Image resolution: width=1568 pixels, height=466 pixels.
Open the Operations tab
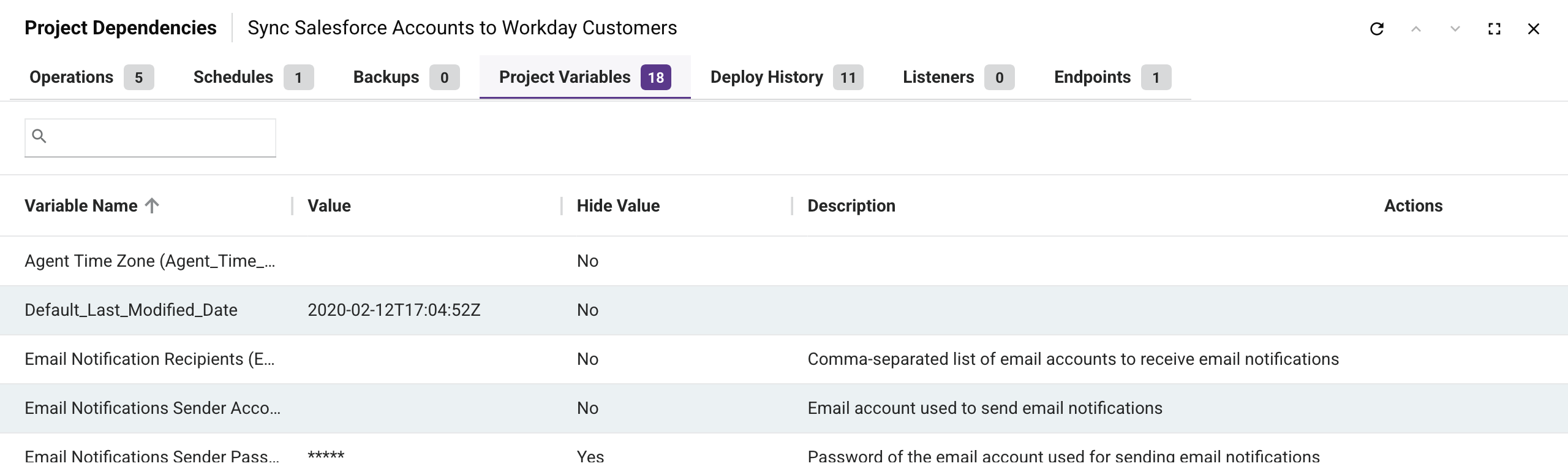92,77
